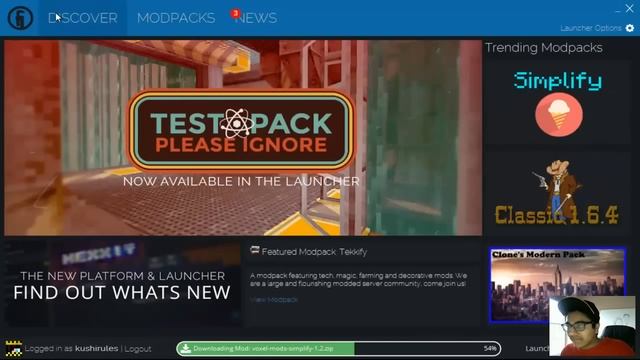The height and width of the screenshot is (360, 640).
Task: Open the Find Out Whats New banner
Action: click(x=122, y=283)
